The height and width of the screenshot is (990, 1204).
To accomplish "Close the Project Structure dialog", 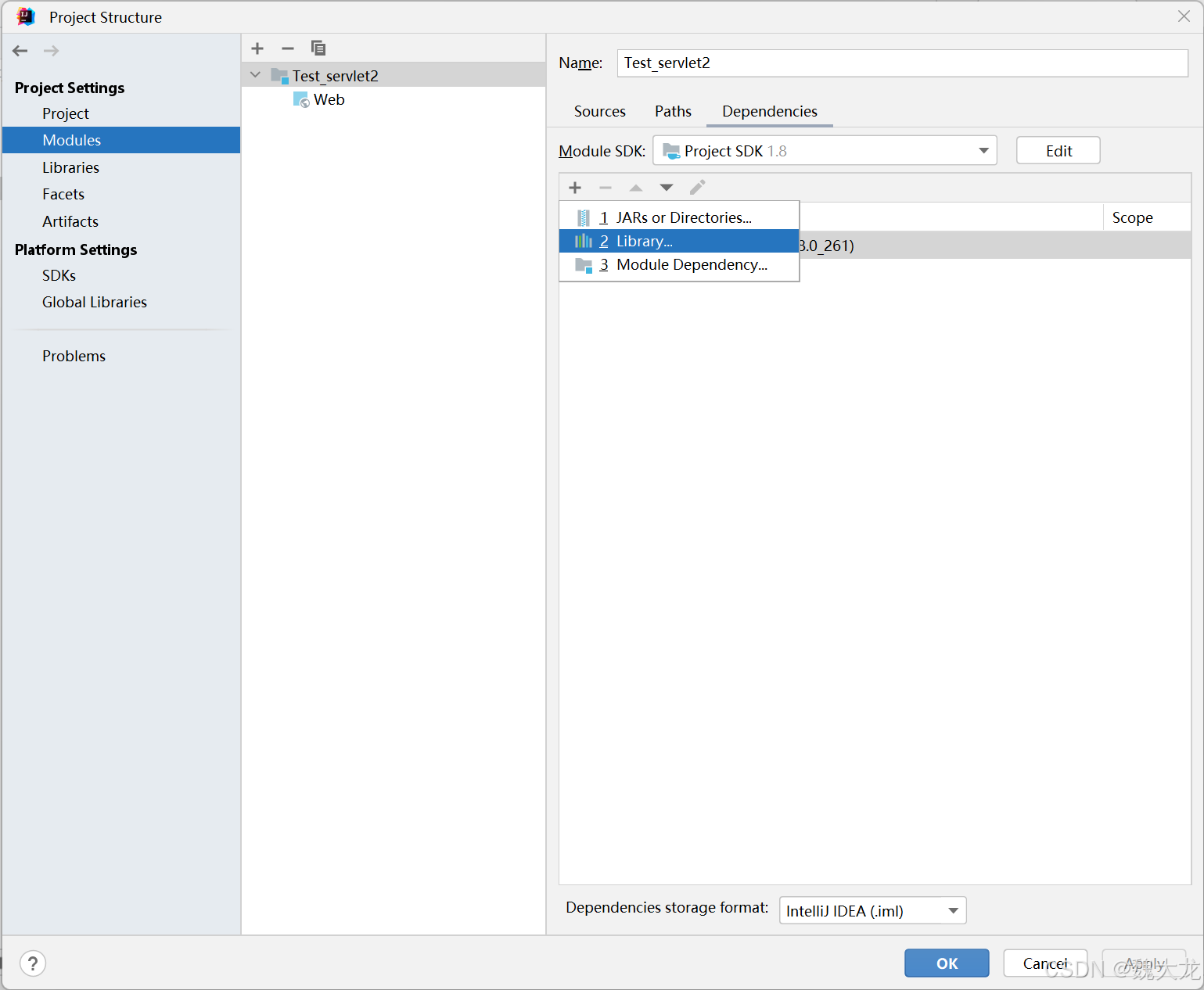I will point(1184,16).
